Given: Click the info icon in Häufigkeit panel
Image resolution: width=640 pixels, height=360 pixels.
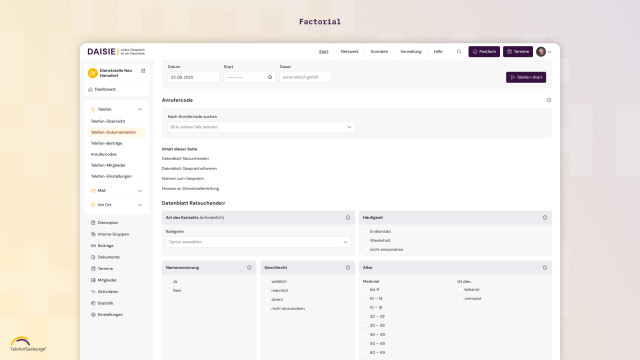Looking at the screenshot, I should click(x=545, y=218).
